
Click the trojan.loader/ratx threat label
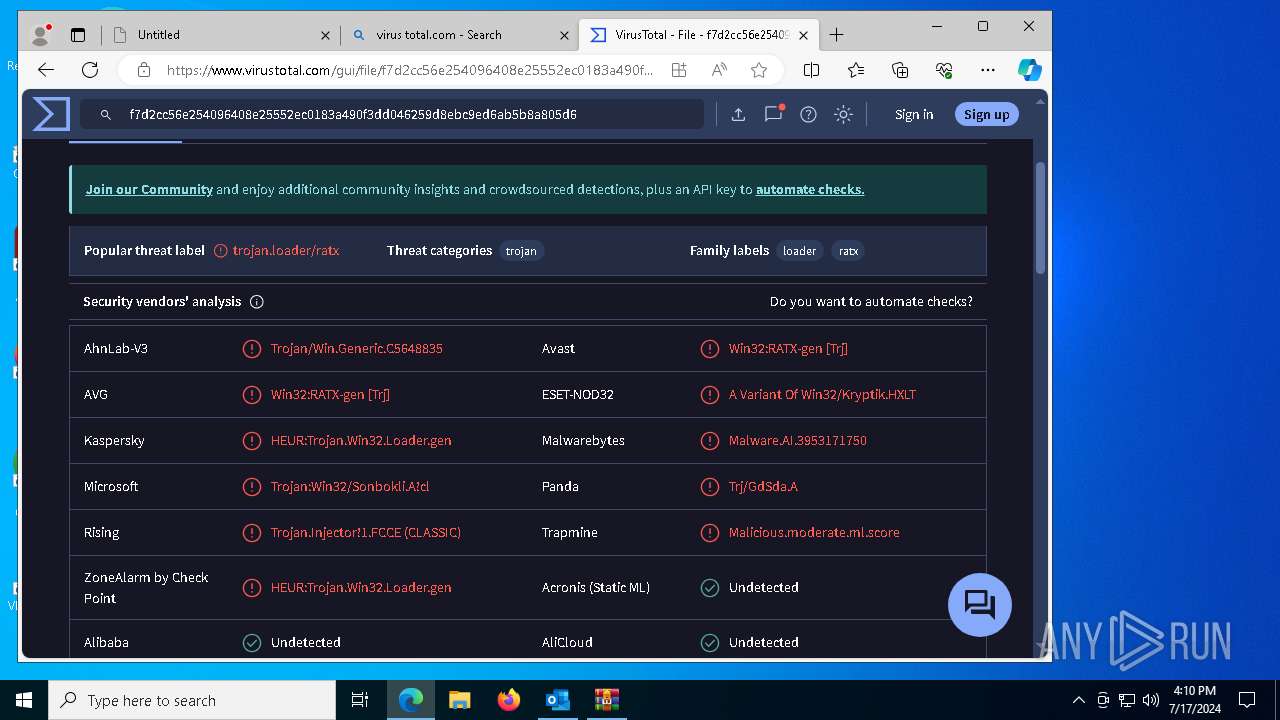286,251
